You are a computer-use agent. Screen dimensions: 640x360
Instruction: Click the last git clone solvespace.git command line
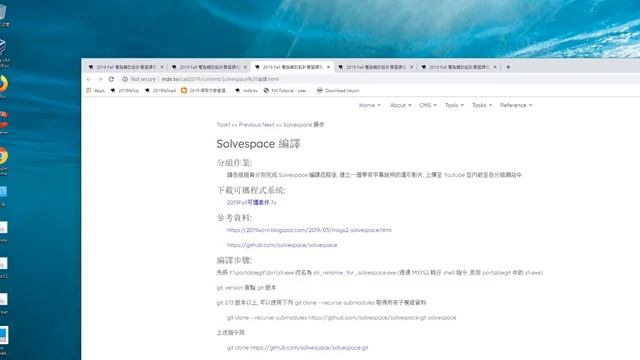point(298,348)
